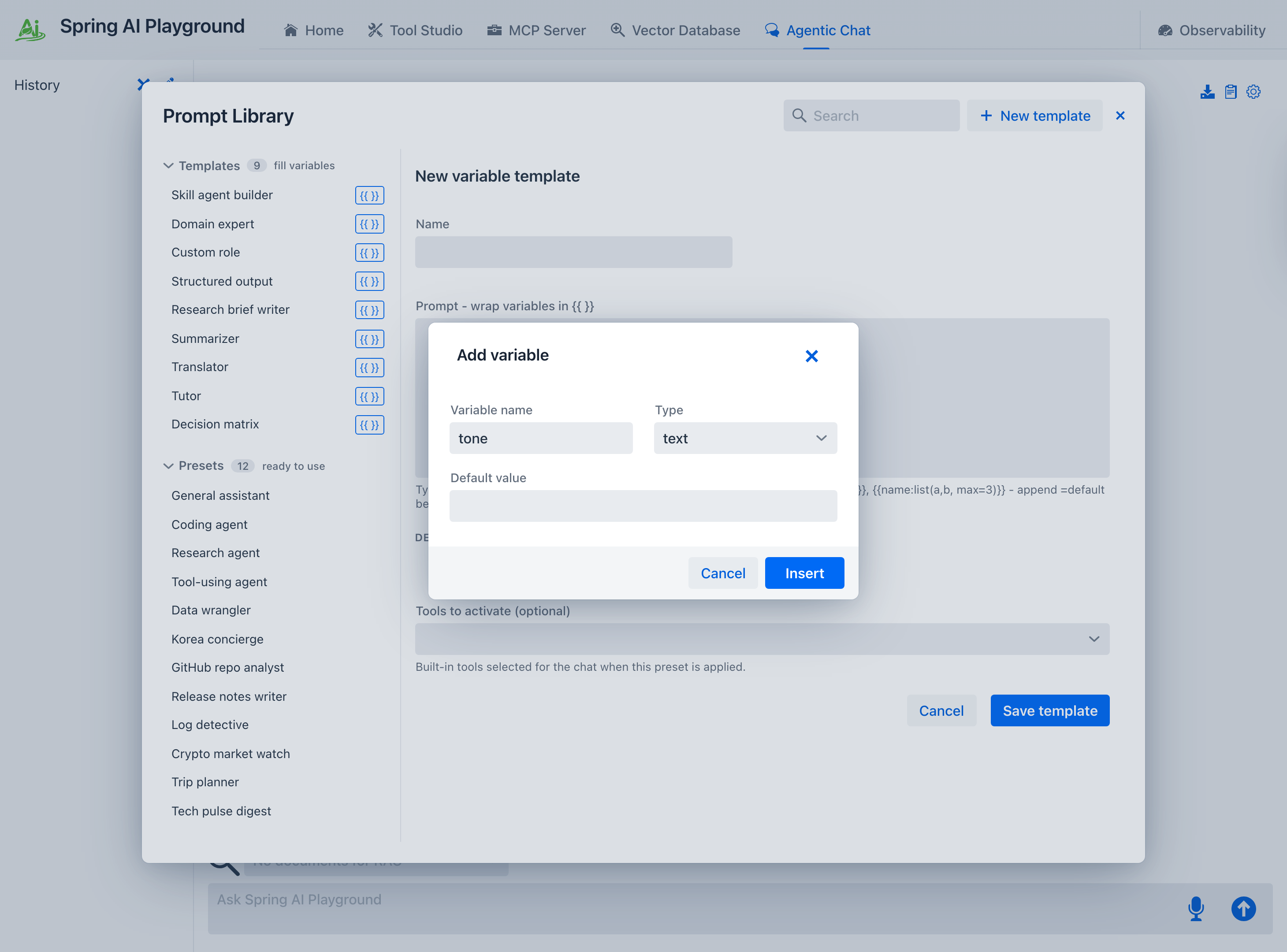This screenshot has width=1287, height=952.
Task: Switch to the MCP Server tab
Action: click(x=536, y=30)
